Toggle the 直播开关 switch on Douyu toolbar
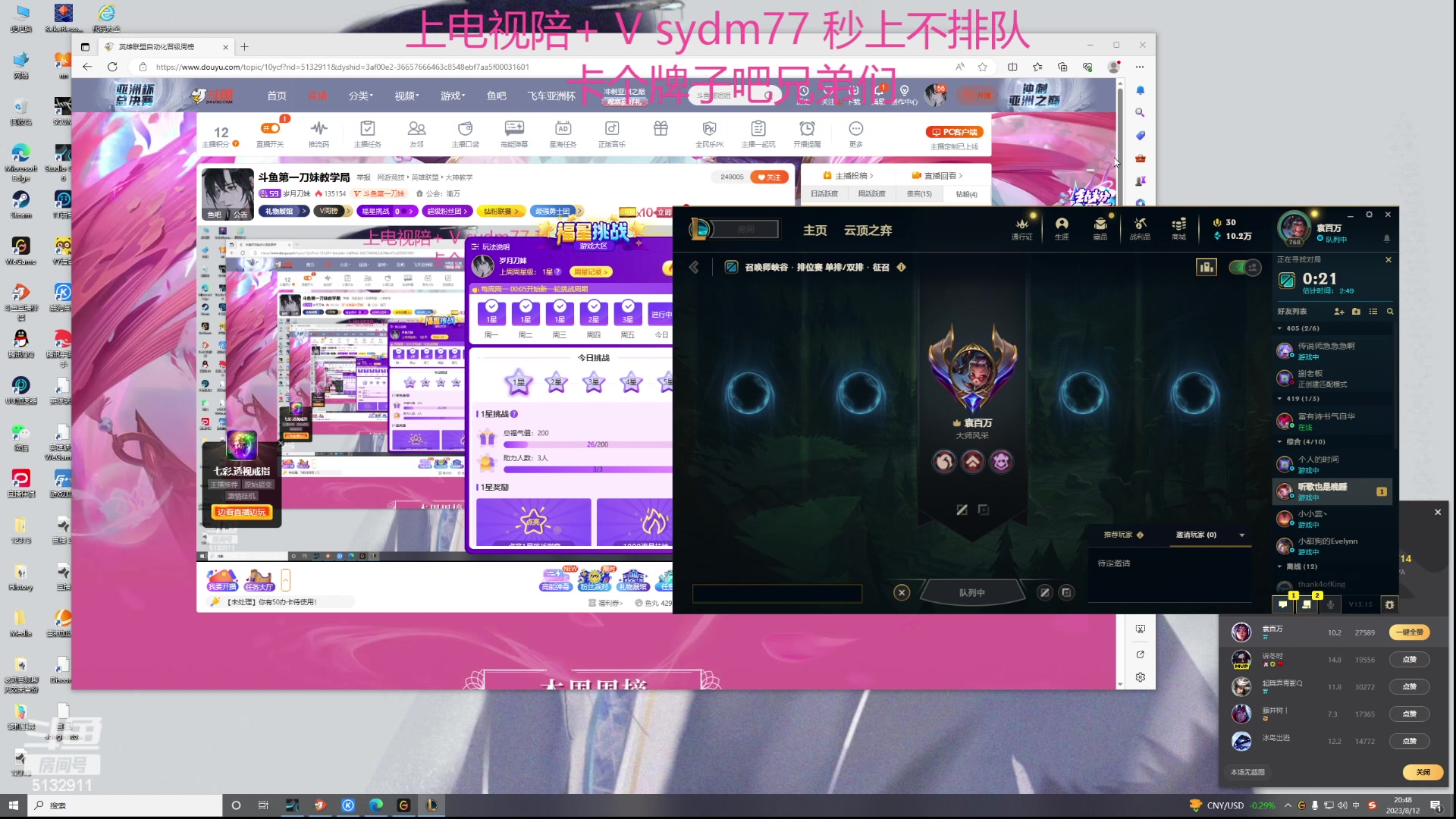The height and width of the screenshot is (819, 1456). [x=270, y=129]
